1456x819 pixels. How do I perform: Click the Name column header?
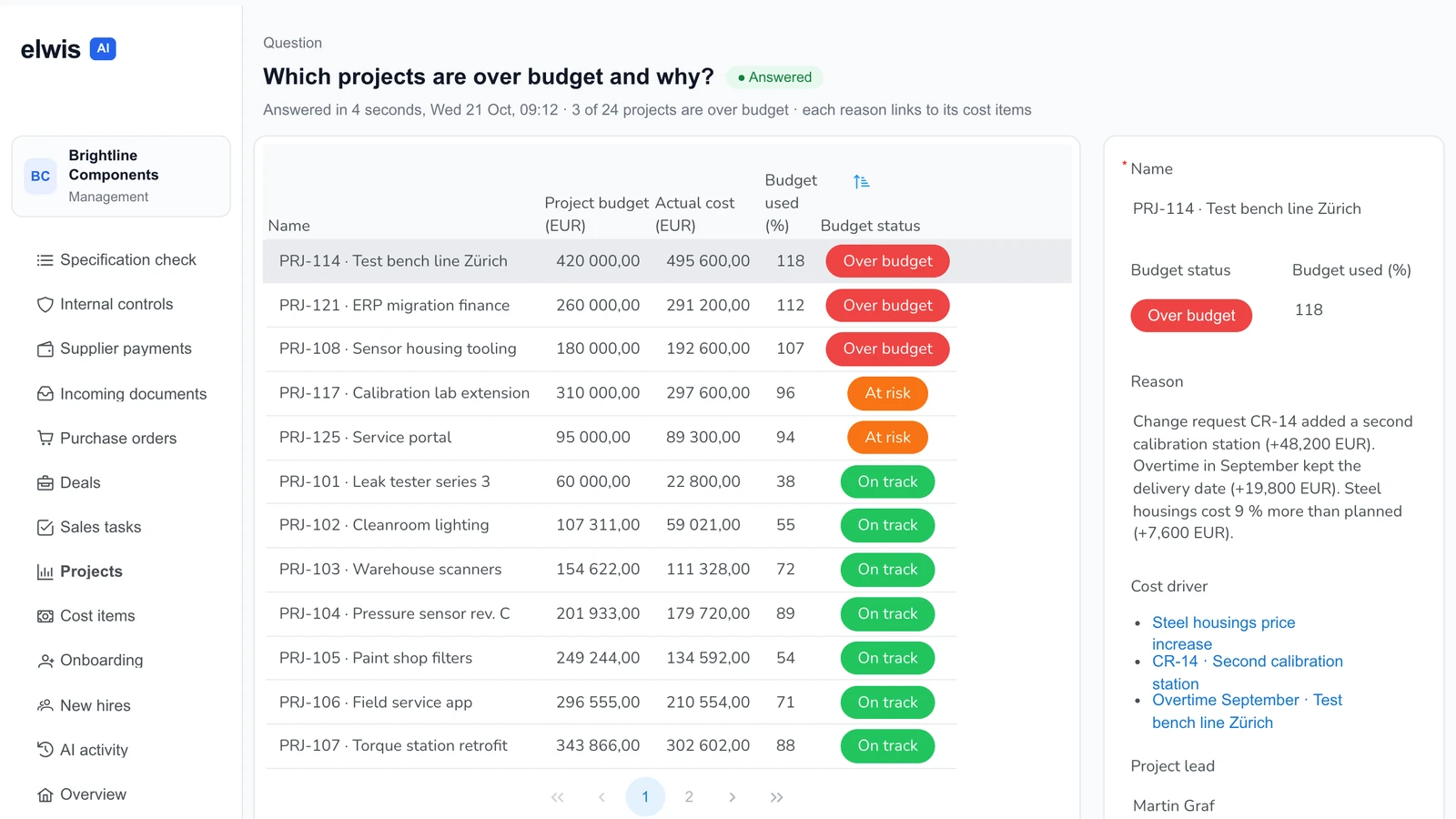[x=289, y=226]
